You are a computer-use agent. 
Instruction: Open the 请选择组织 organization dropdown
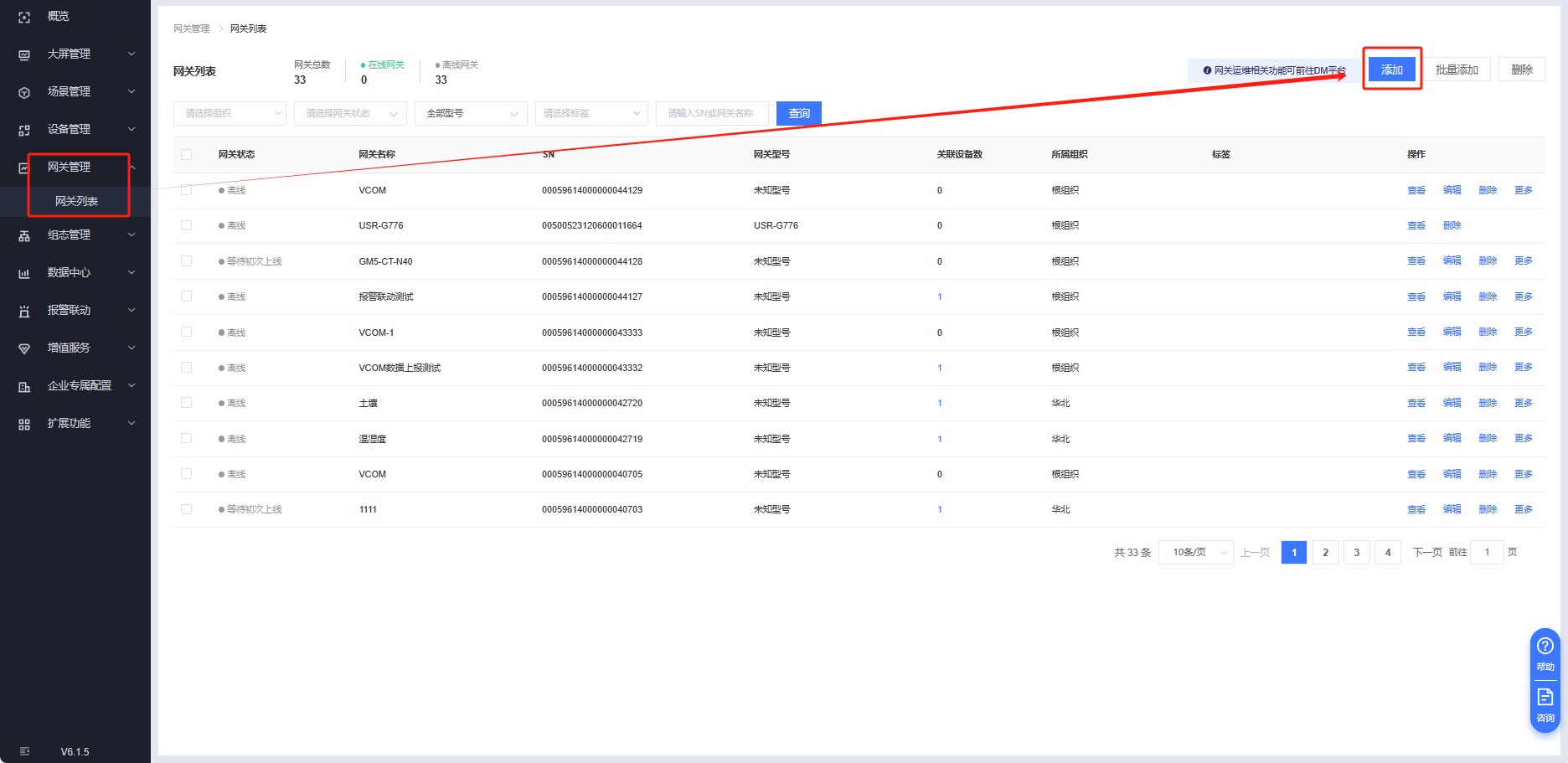pyautogui.click(x=230, y=113)
